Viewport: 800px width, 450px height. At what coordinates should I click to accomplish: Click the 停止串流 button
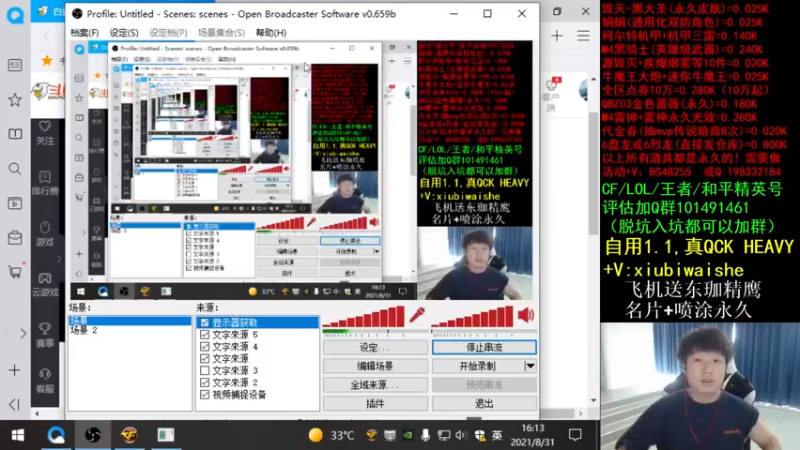point(484,347)
